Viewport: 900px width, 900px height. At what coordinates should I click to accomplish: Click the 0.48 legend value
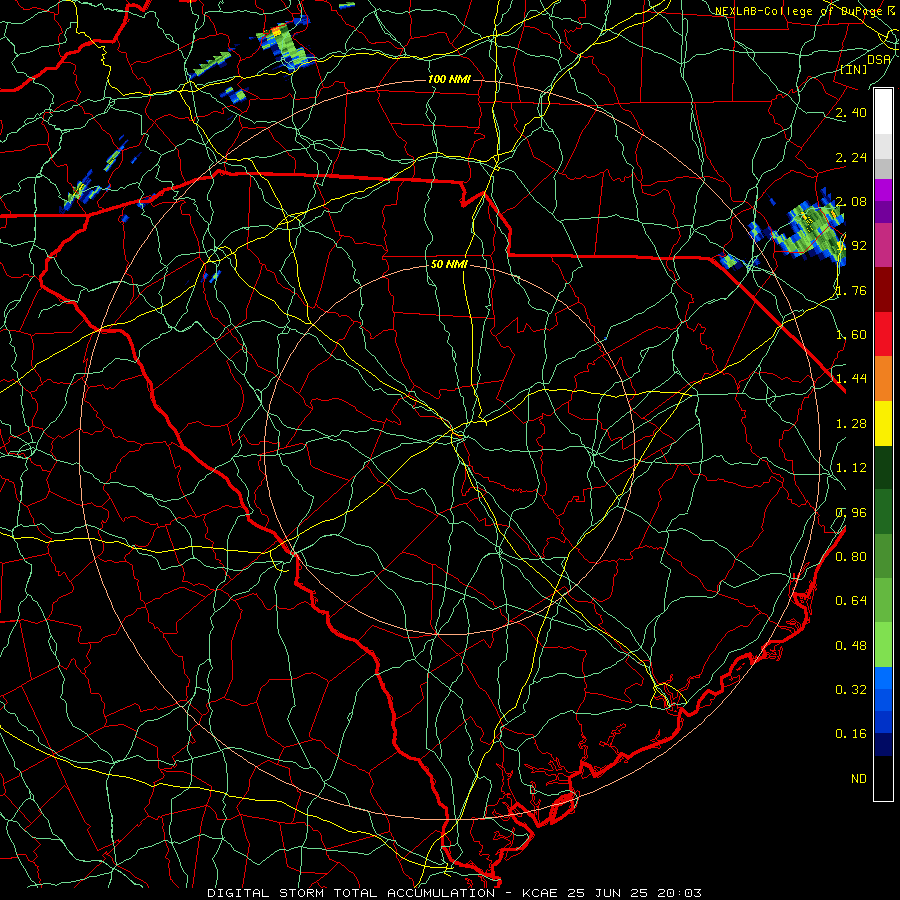coord(851,646)
